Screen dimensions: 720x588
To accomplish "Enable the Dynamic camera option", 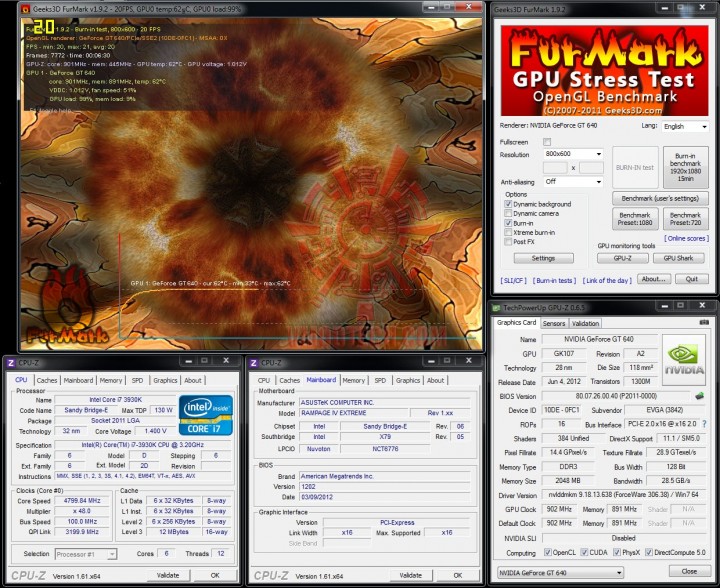I will (508, 213).
